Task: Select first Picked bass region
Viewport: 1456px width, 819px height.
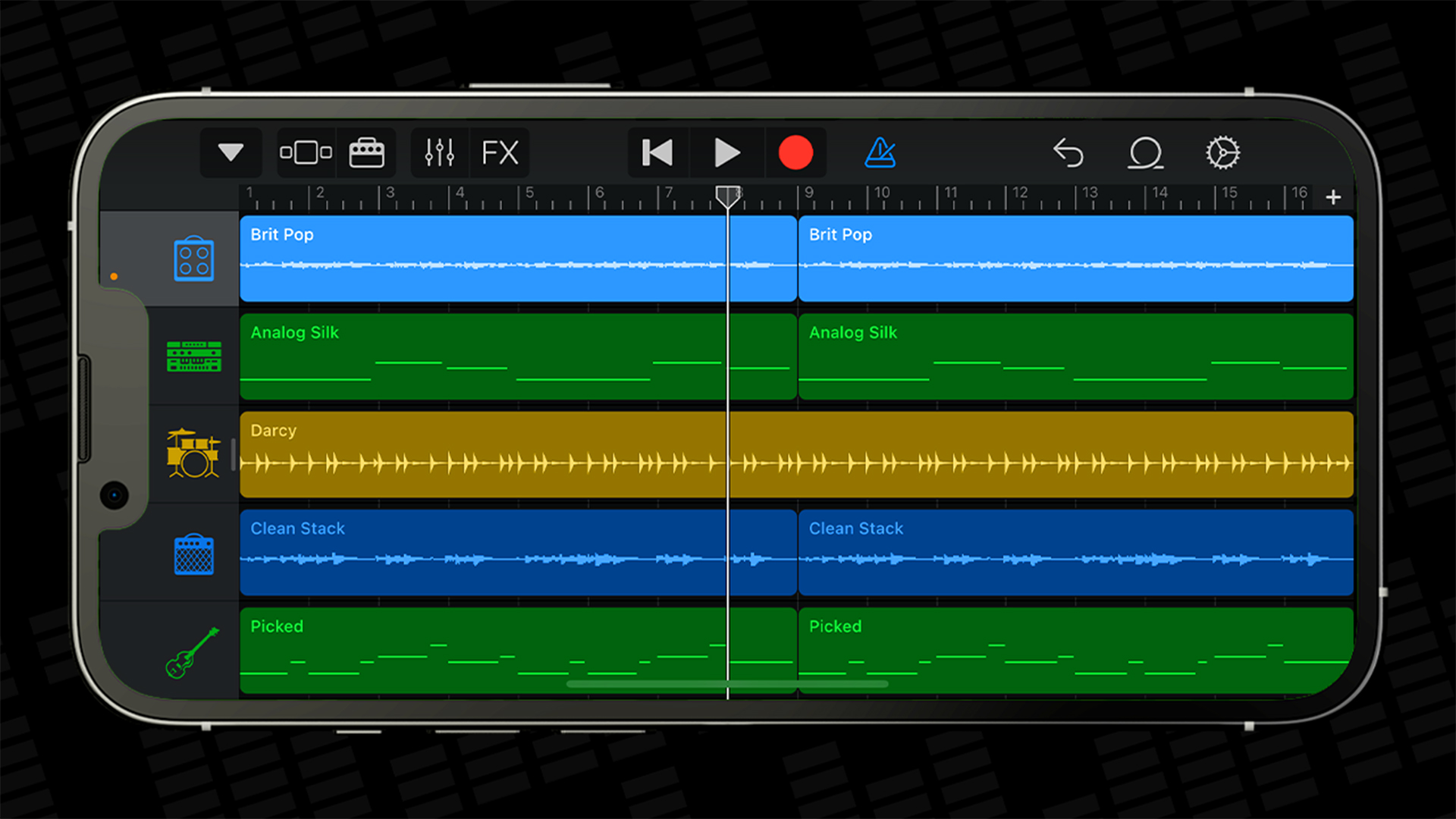Action: pyautogui.click(x=518, y=650)
